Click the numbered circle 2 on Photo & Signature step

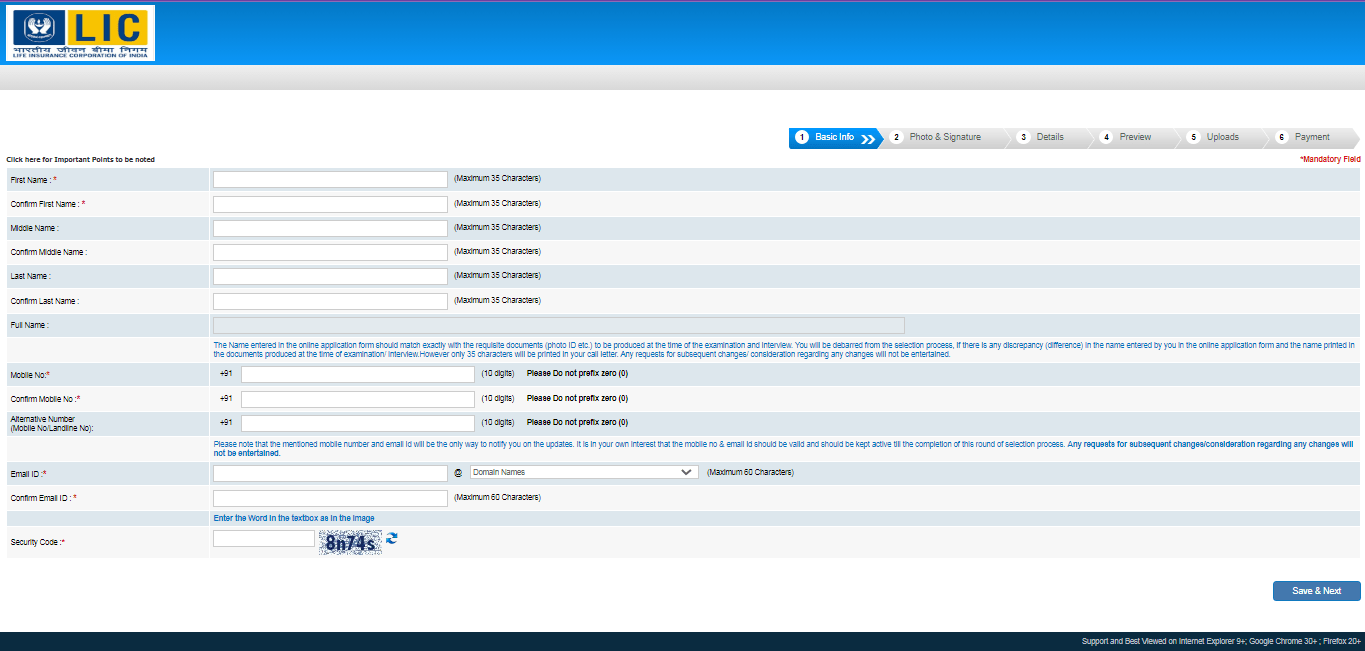click(x=895, y=137)
